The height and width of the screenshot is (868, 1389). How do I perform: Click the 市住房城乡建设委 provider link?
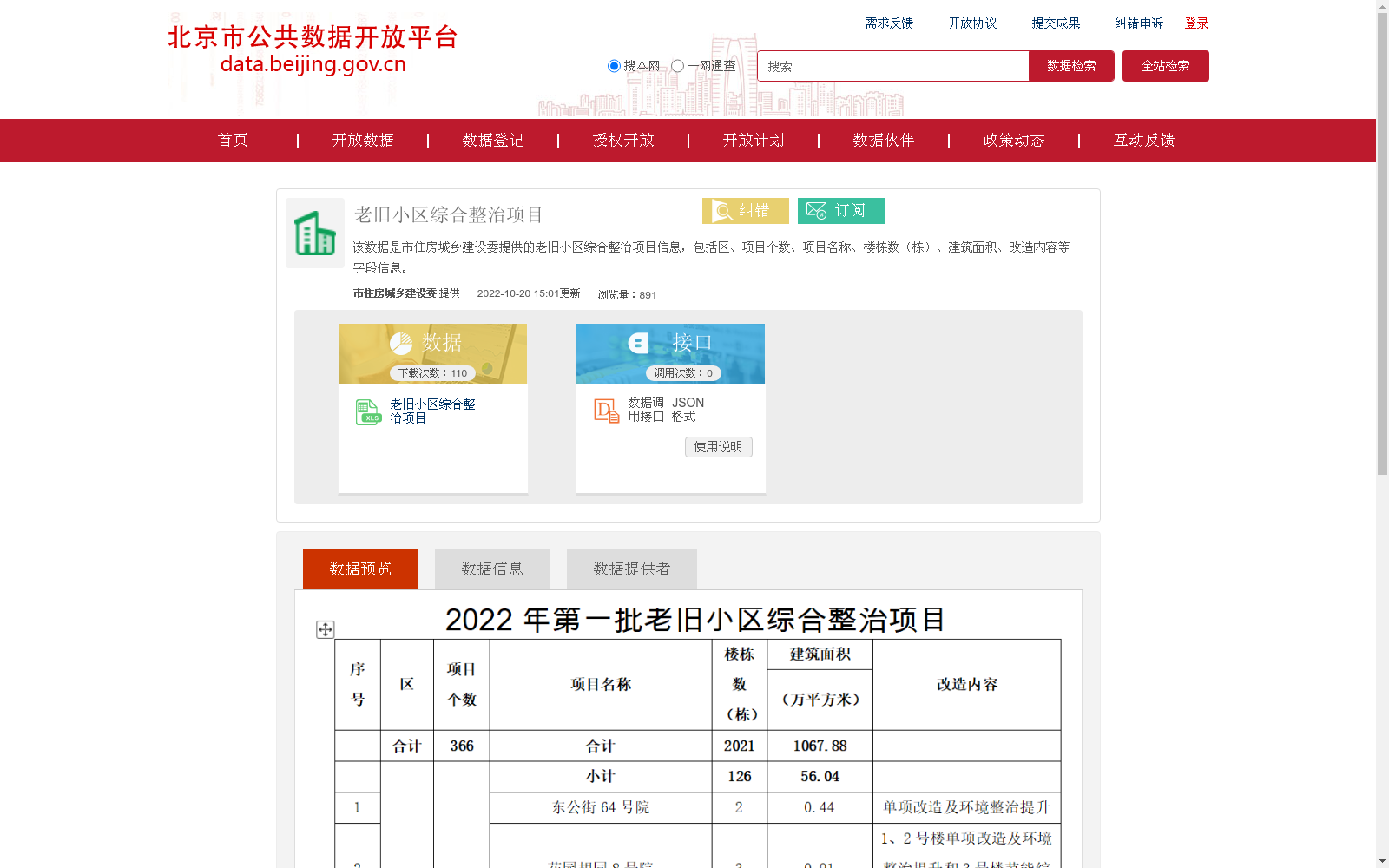click(394, 293)
